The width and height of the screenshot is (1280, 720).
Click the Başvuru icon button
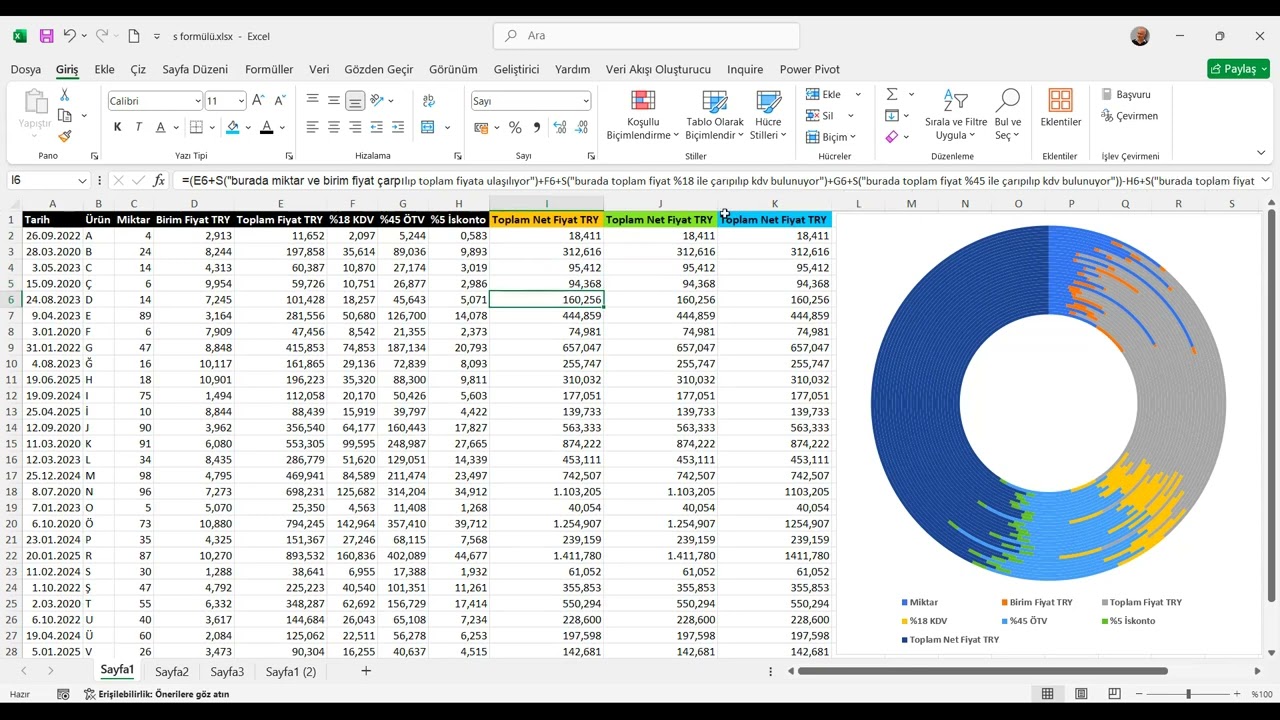(1126, 94)
